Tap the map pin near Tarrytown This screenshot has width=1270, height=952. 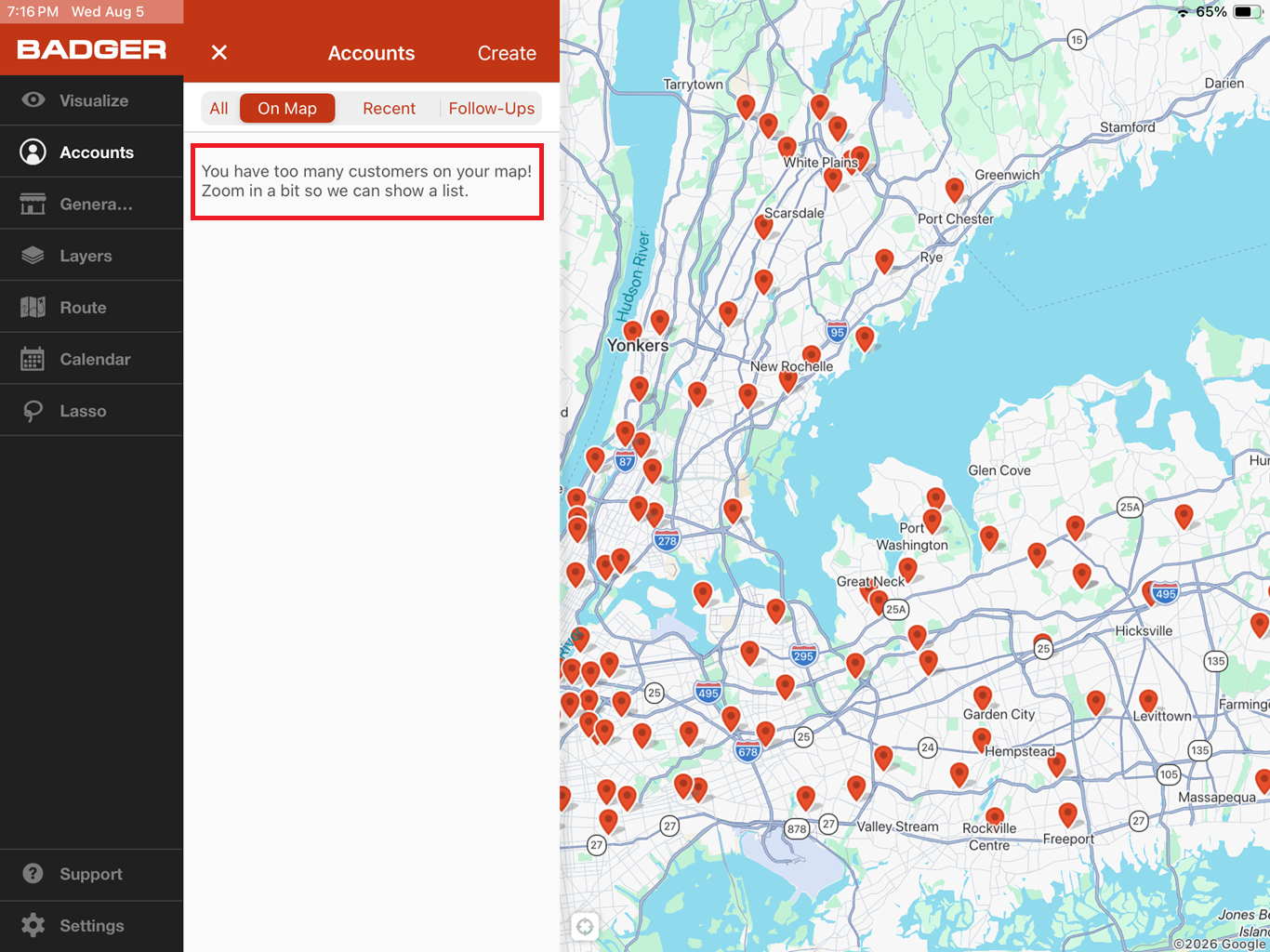click(x=746, y=106)
